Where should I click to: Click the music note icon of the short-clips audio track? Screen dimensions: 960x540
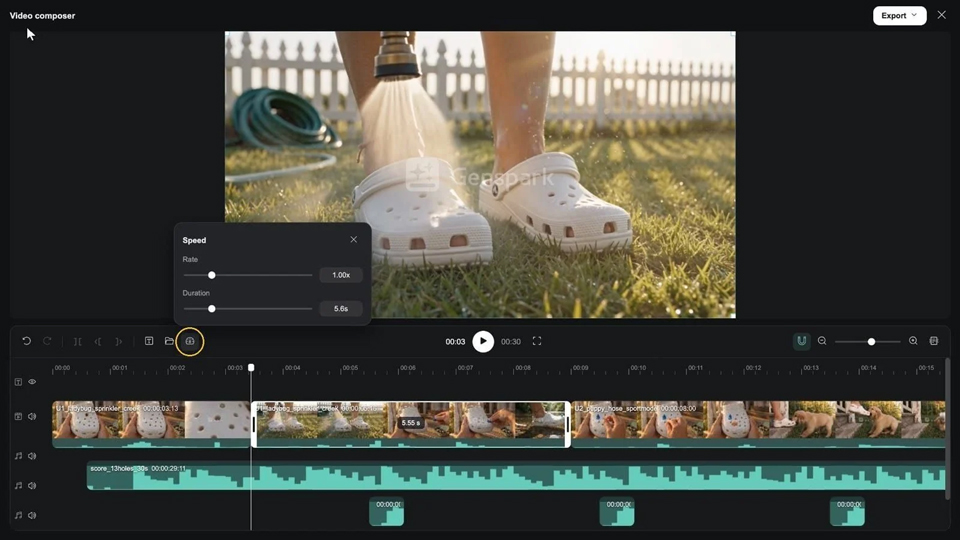click(x=18, y=516)
